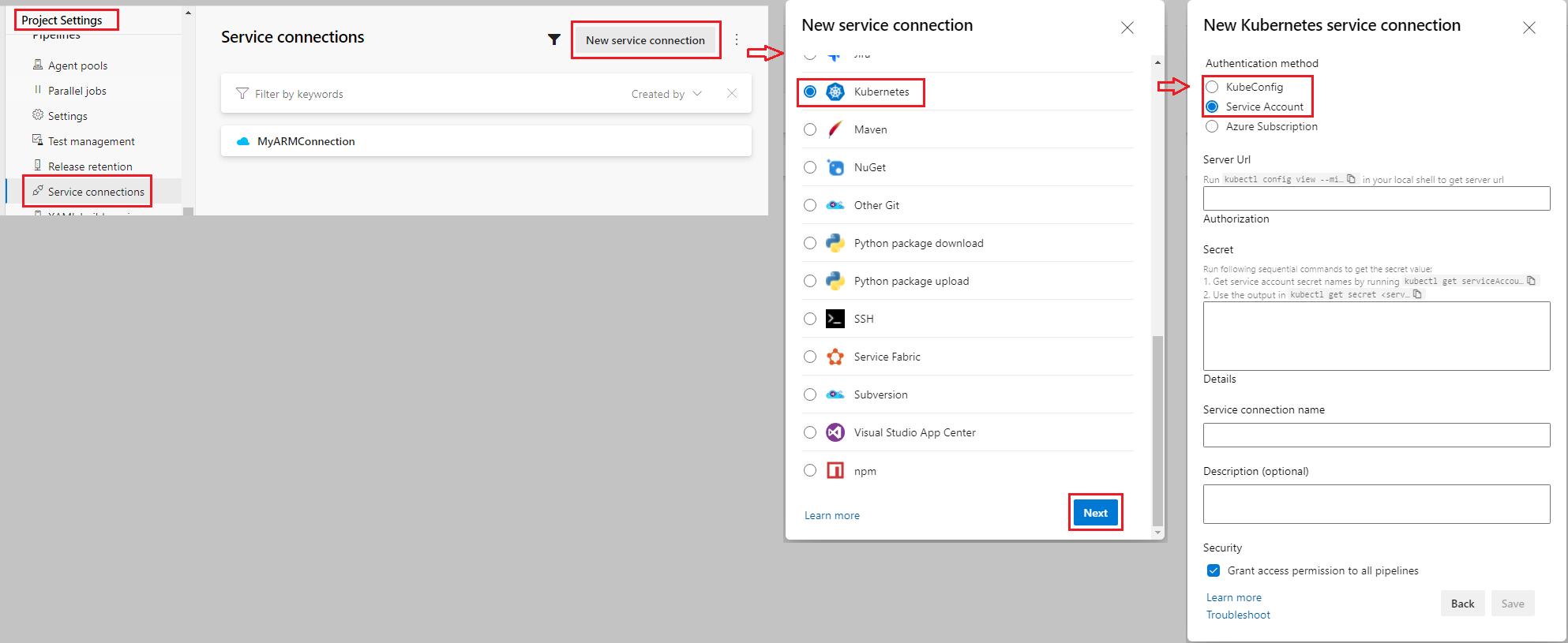Click the Back button
Viewport: 1568px width, 643px height.
(1462, 604)
